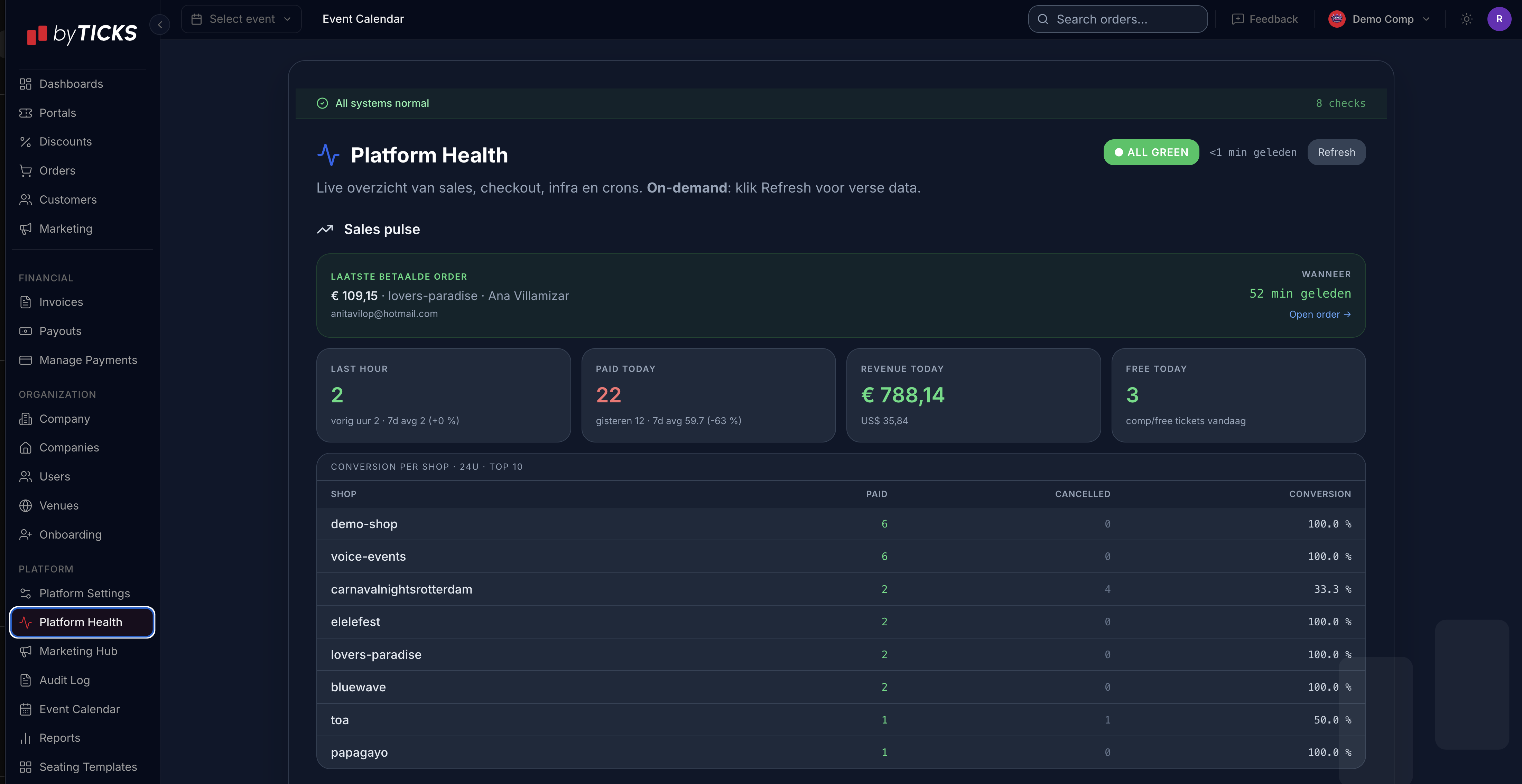
Task: Click the CANCELLED column header
Action: point(1083,494)
